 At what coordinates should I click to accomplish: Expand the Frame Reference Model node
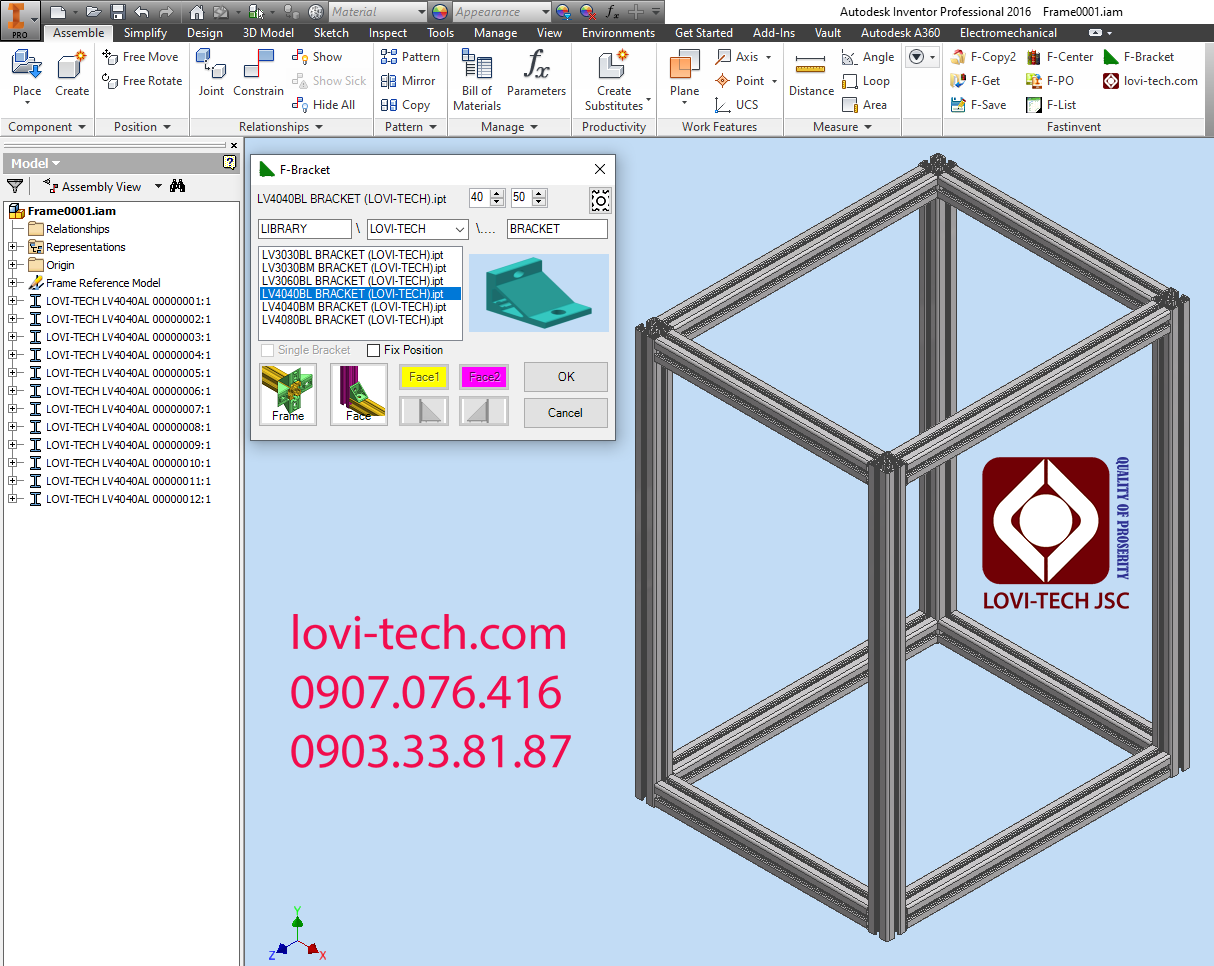12,283
